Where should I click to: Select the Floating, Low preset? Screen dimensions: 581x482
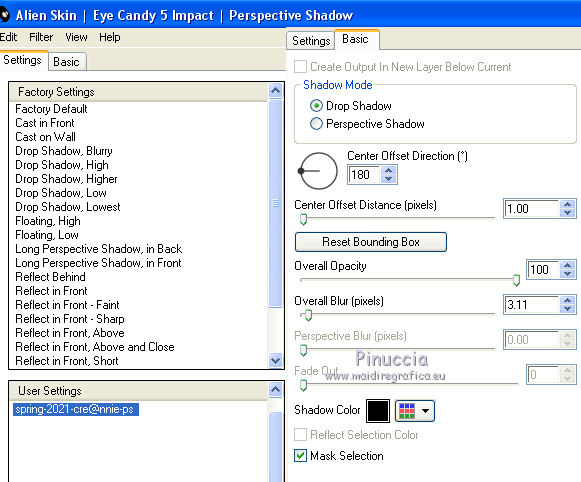tap(47, 235)
